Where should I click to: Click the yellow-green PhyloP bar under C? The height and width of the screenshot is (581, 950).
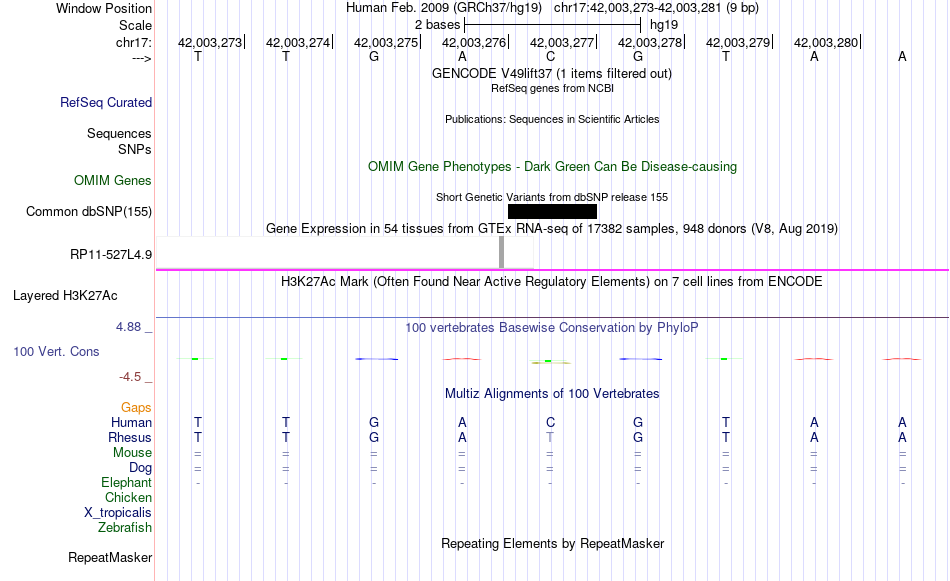point(550,362)
